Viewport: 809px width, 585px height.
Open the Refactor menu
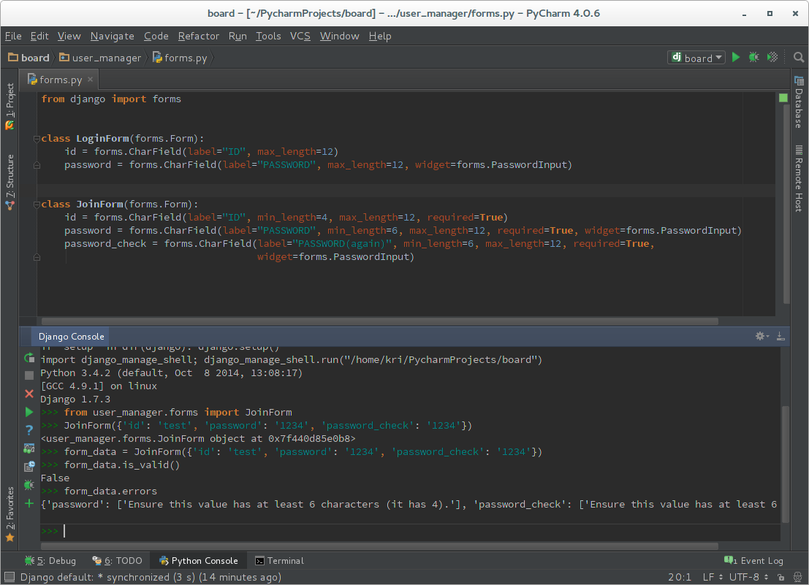click(199, 36)
